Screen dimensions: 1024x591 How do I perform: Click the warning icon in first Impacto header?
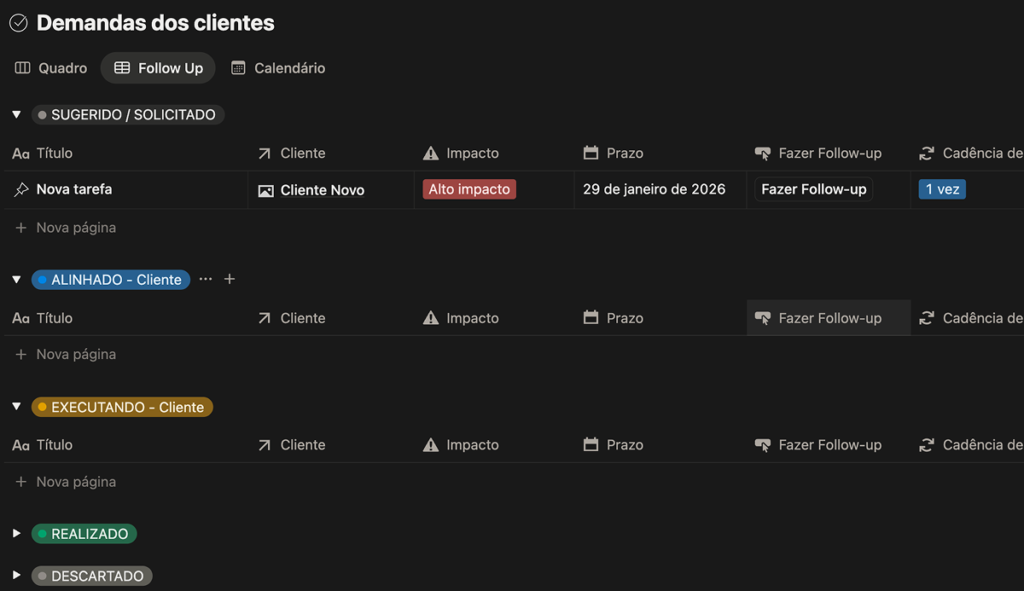click(431, 153)
